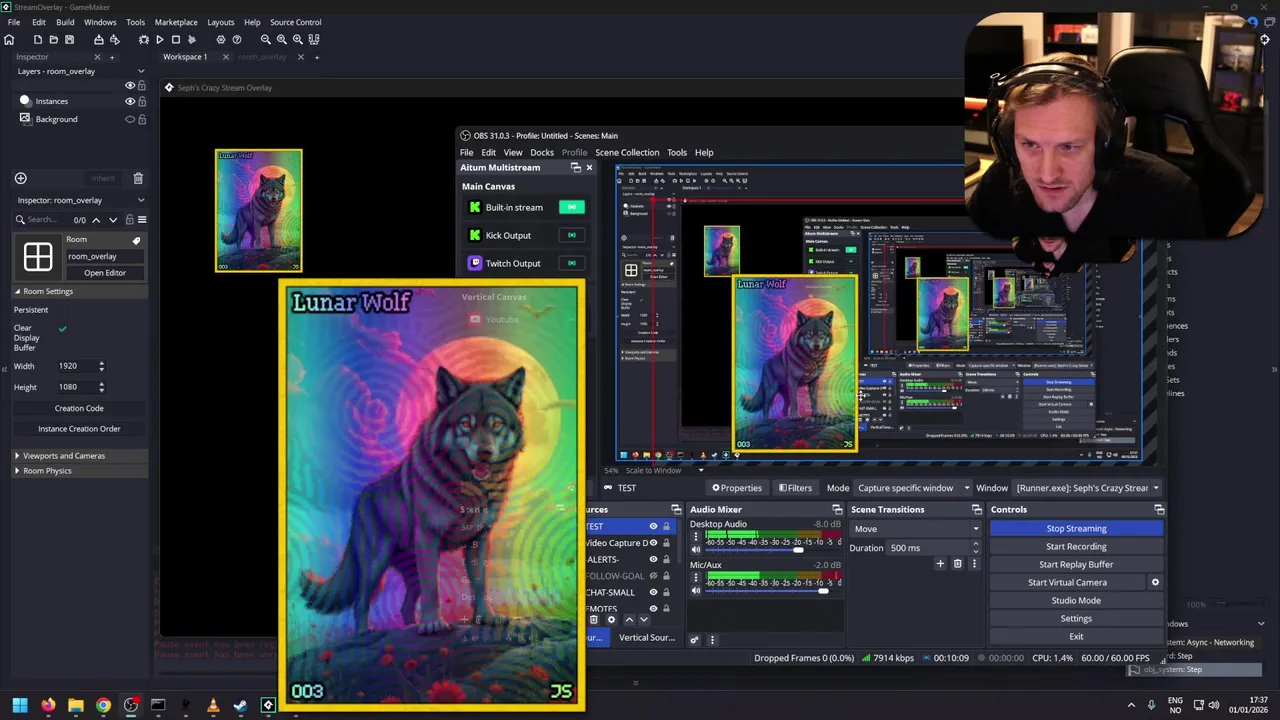1280x720 pixels.
Task: Stop the running game with the square icon
Action: tap(175, 39)
